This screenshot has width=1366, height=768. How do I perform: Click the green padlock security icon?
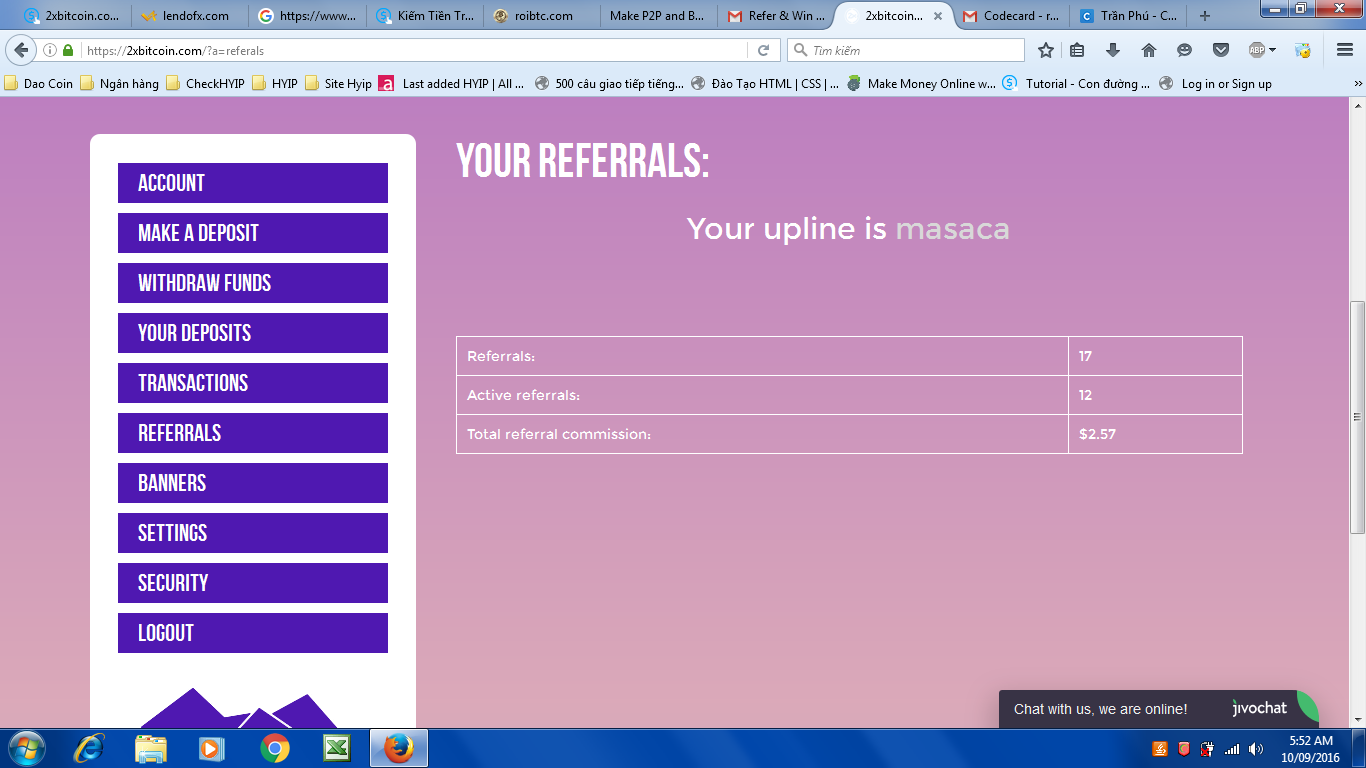68,50
